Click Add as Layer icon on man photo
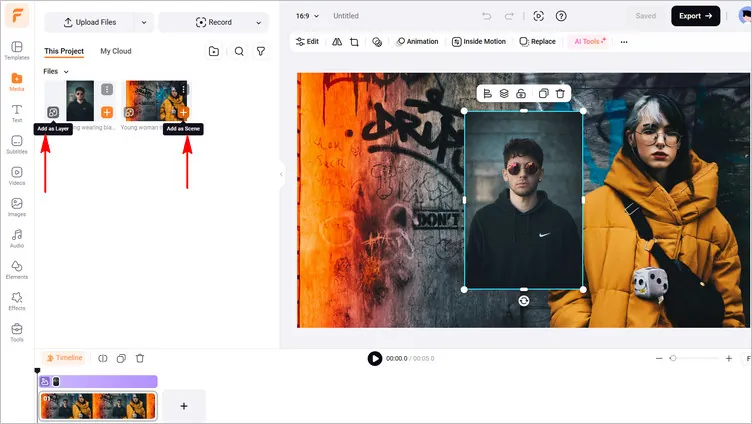This screenshot has width=752, height=424. coord(53,112)
